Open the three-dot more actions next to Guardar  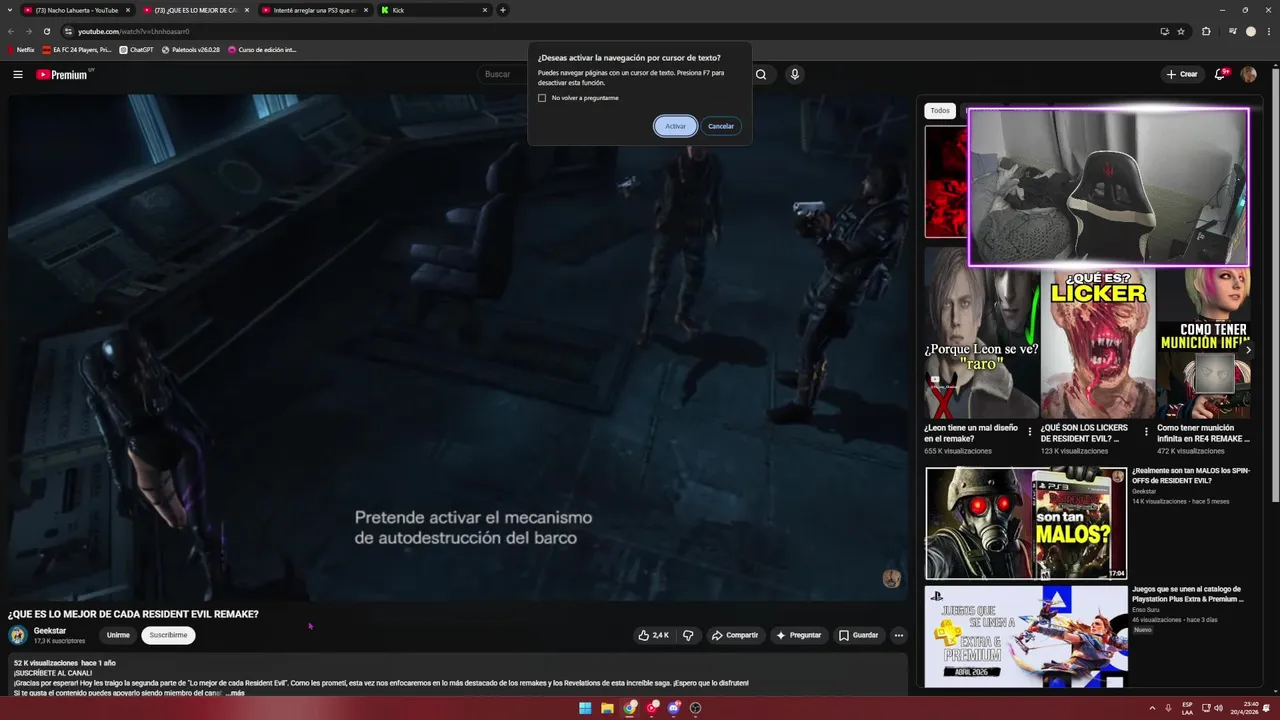(898, 635)
